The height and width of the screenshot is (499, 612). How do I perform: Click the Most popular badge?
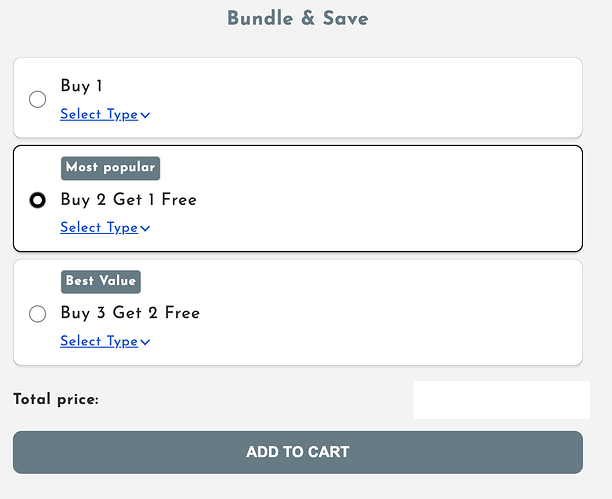110,168
